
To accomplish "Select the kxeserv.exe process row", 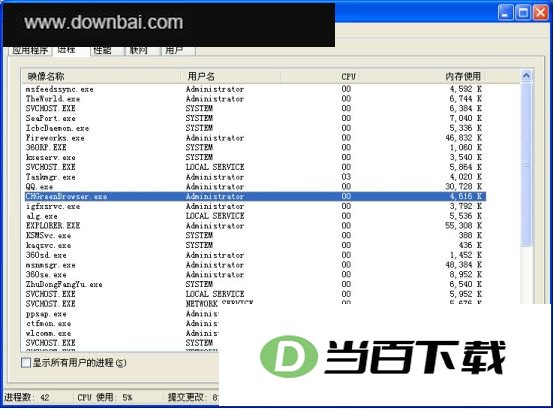I will coord(255,158).
